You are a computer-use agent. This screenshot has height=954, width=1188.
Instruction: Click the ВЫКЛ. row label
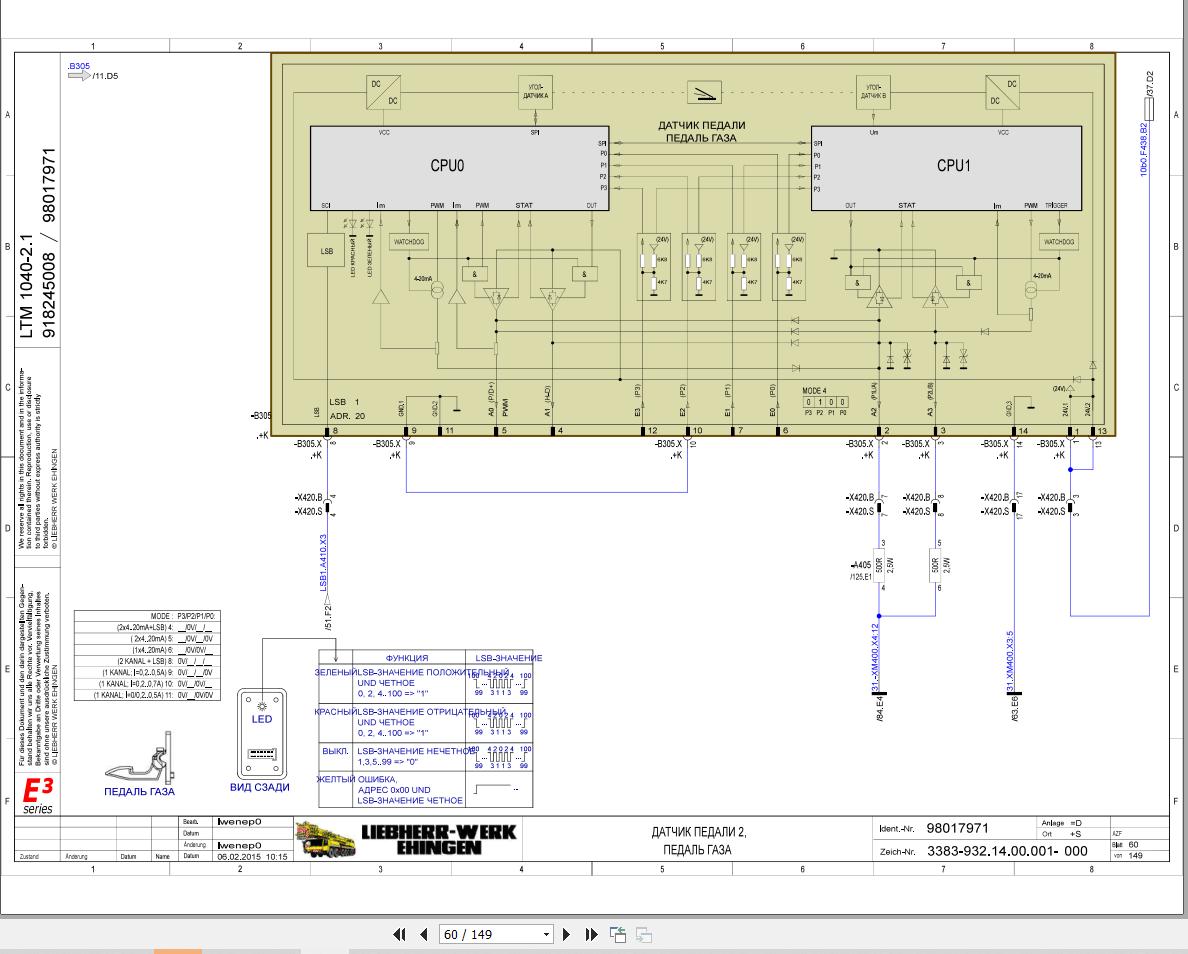click(x=336, y=751)
